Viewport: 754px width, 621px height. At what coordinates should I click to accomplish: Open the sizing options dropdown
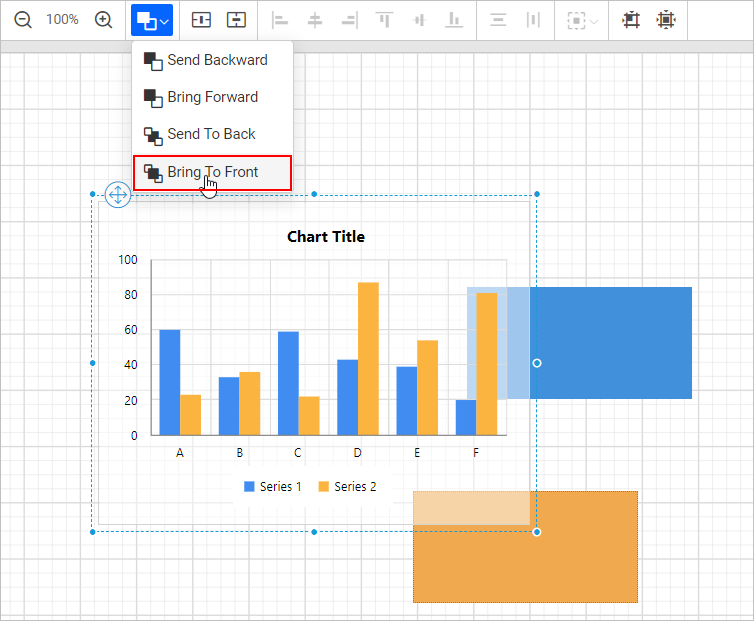point(582,21)
